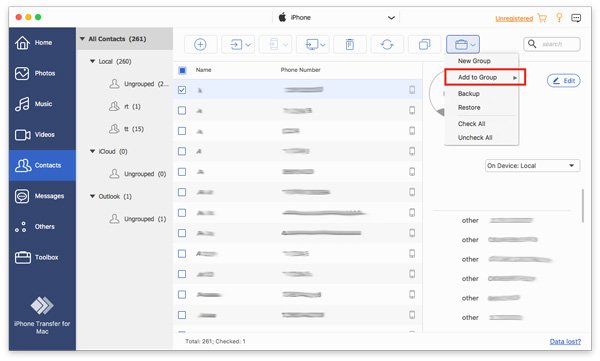The width and height of the screenshot is (600, 361).
Task: Click the refresh contacts icon
Action: [387, 44]
